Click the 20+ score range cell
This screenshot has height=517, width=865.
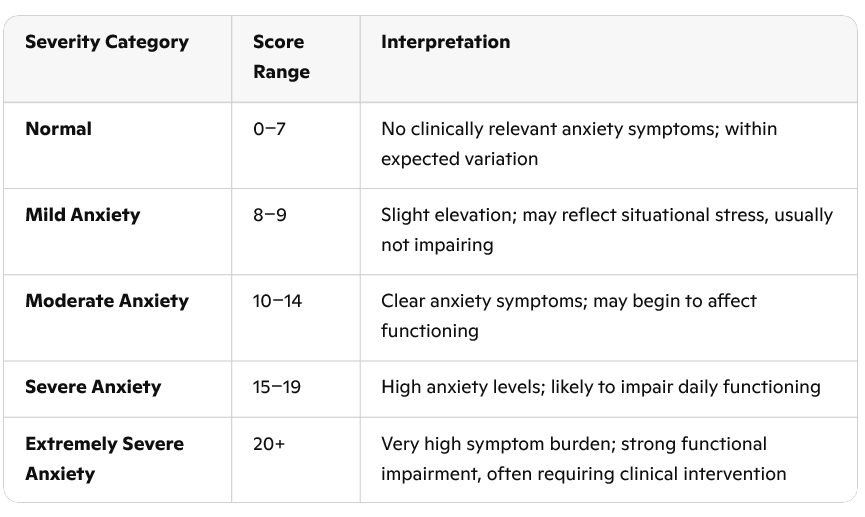(268, 444)
